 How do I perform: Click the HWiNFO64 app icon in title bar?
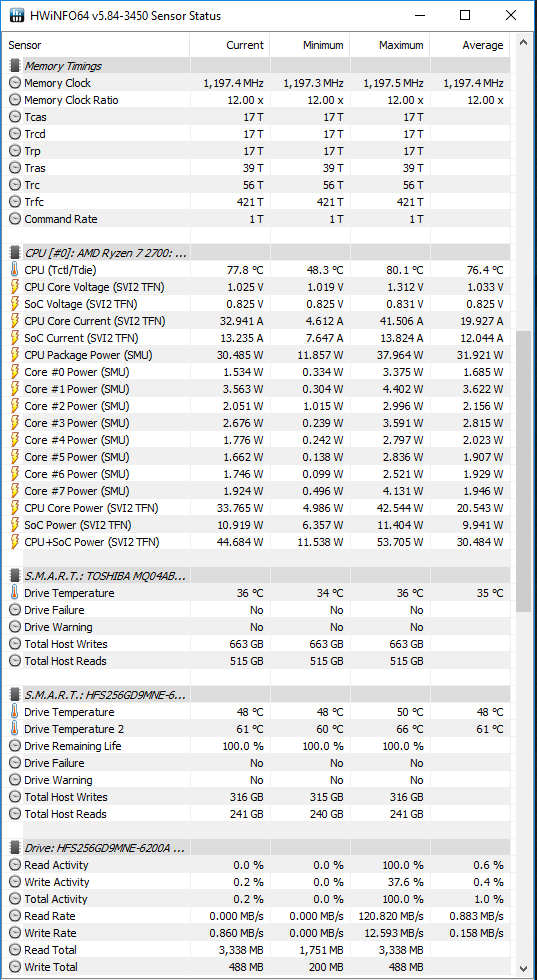pyautogui.click(x=16, y=16)
